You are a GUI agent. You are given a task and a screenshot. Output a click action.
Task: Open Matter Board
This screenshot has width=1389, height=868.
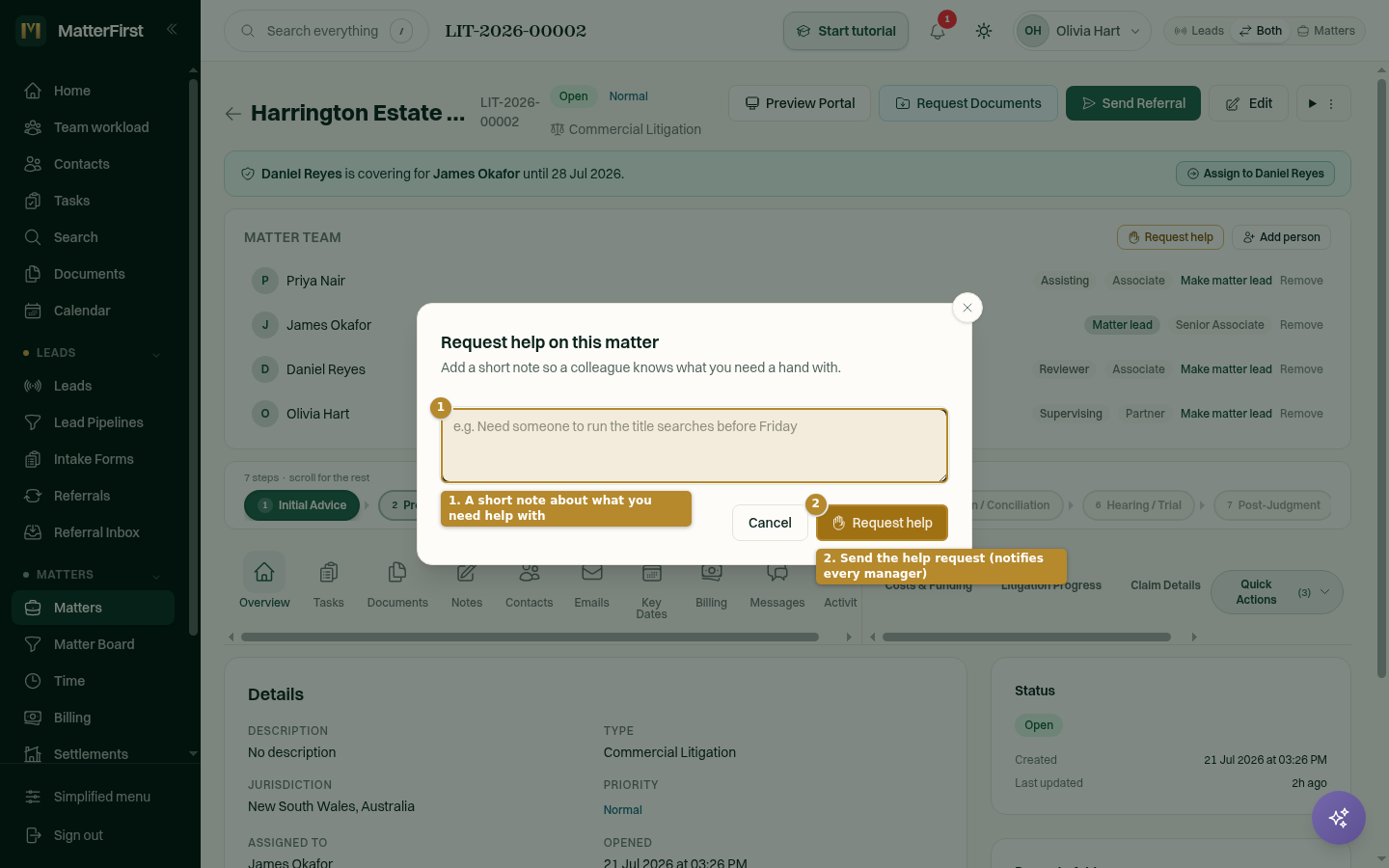tap(94, 644)
